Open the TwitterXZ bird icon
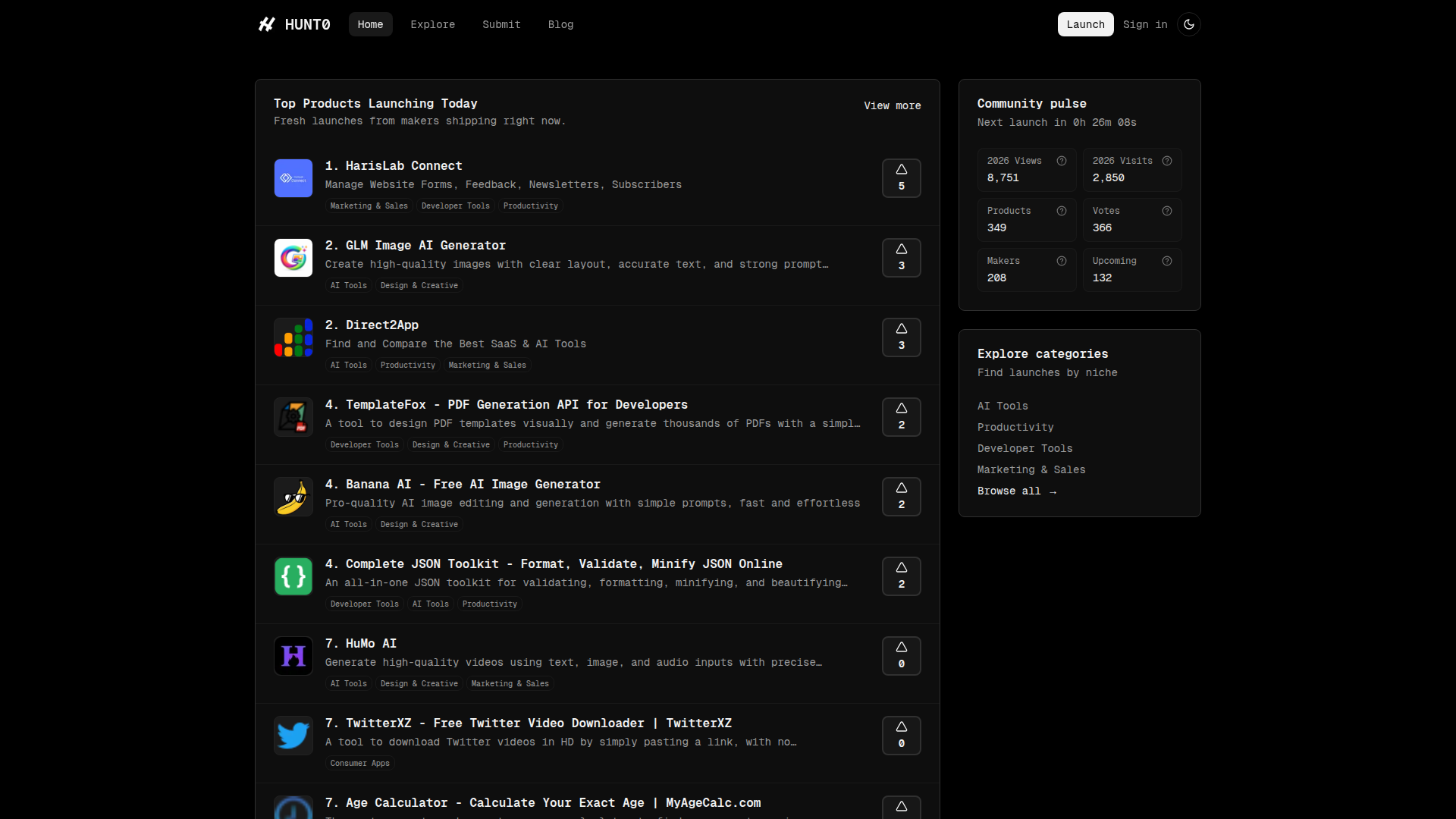Screen dimensions: 1456x819 tap(293, 736)
